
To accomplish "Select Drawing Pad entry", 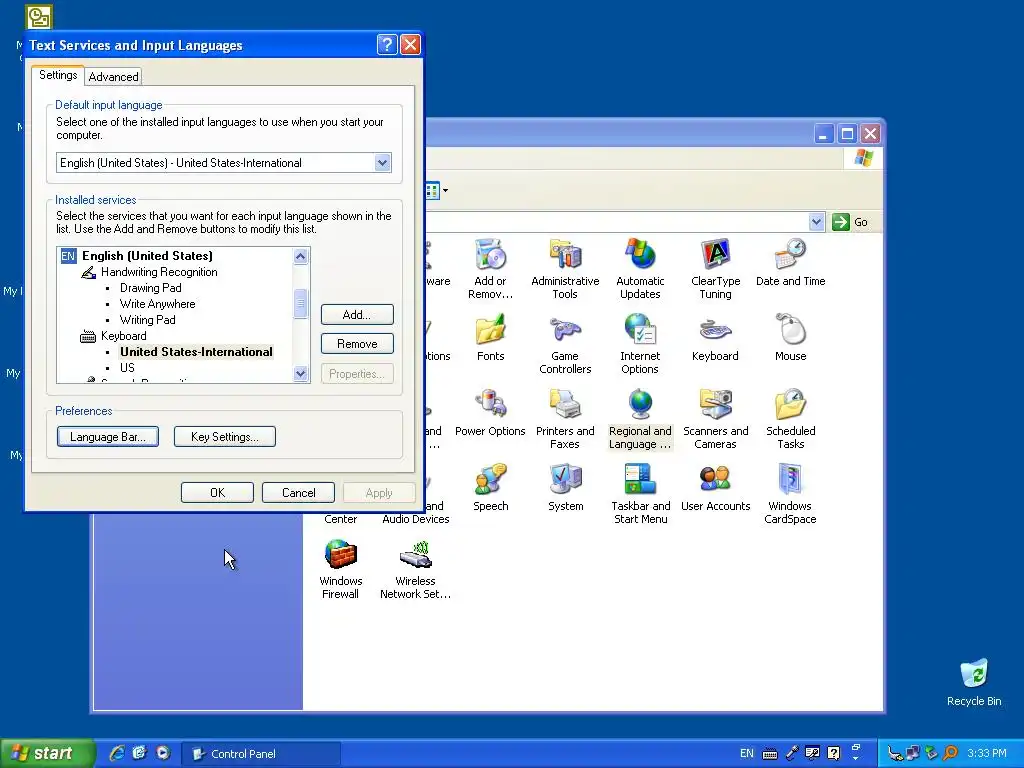I will click(x=151, y=288).
